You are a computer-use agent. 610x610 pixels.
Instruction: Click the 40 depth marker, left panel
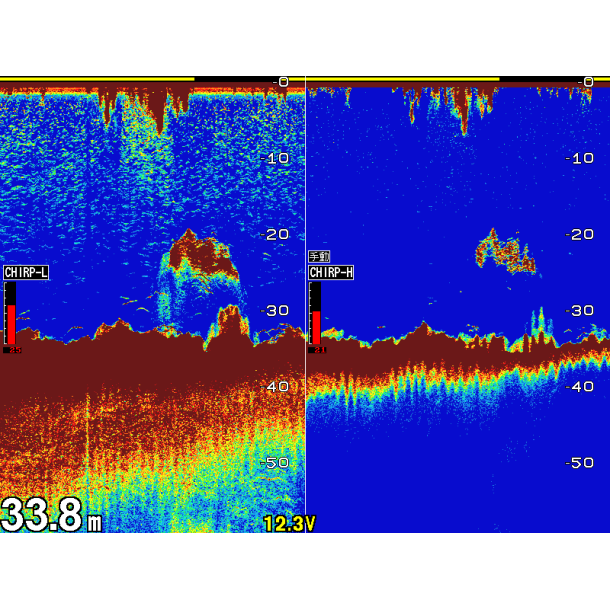coord(276,386)
